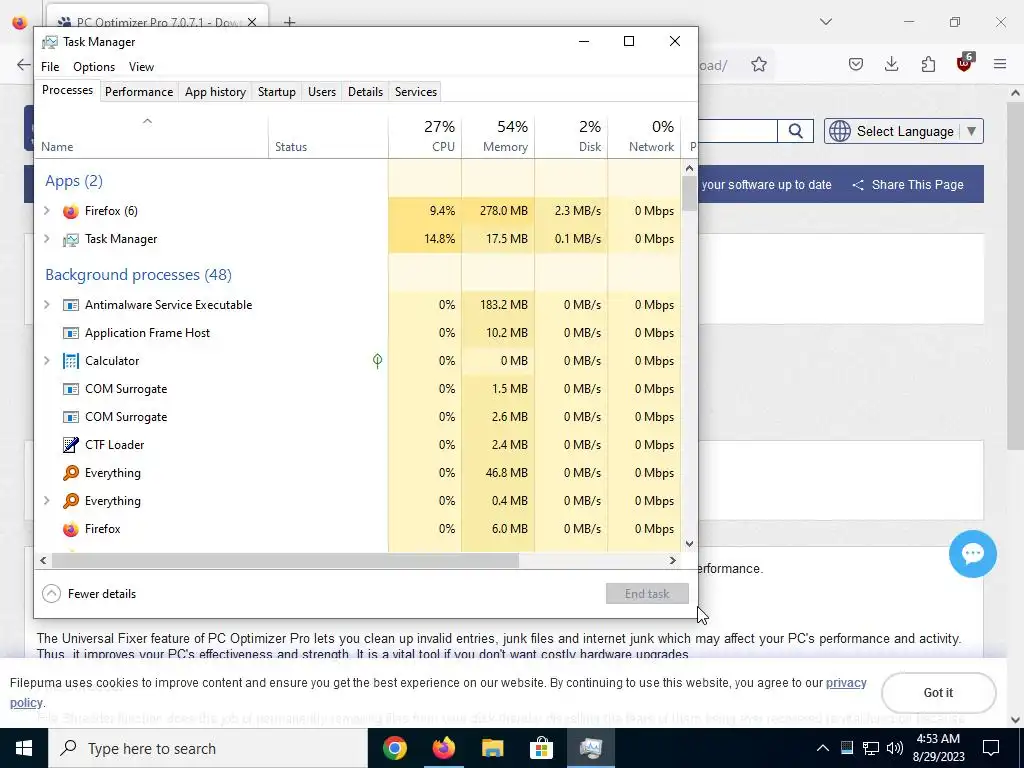
Task: Collapse view with Fewer details
Action: (x=89, y=594)
